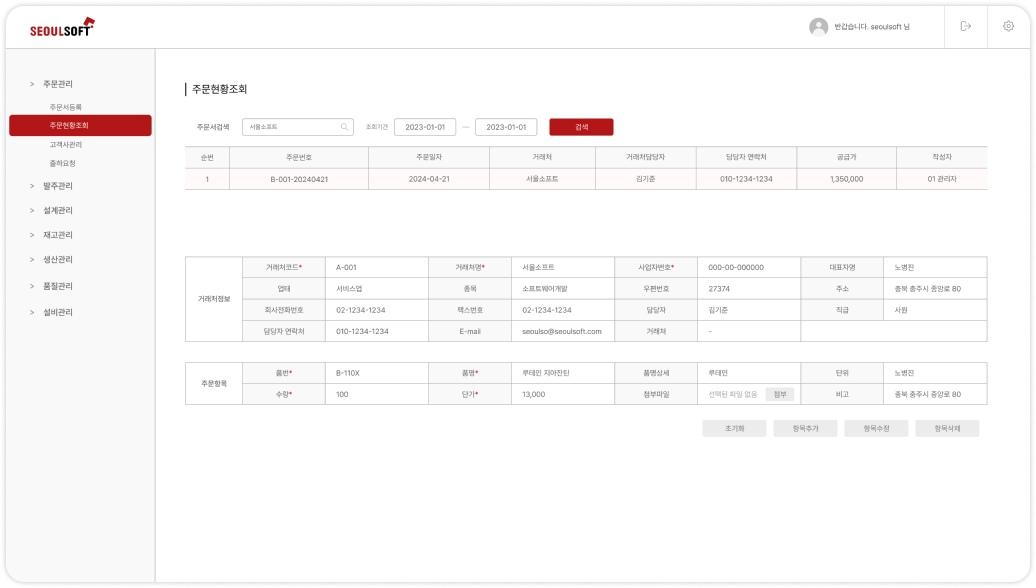The image size is (1036, 588).
Task: Go to the 출하요청 submenu item
Action: click(x=62, y=163)
